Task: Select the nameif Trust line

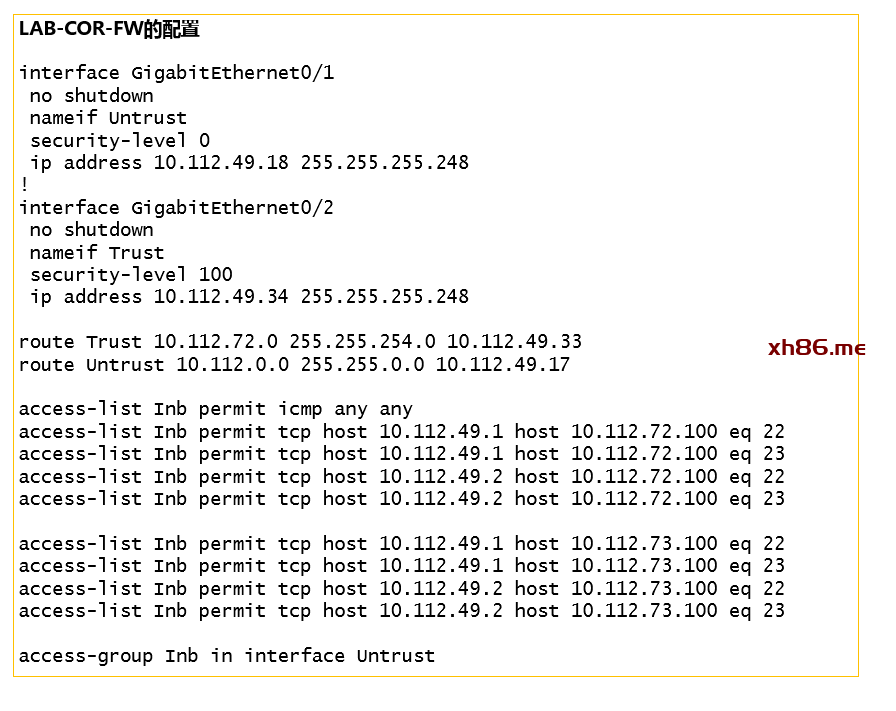Action: [97, 252]
